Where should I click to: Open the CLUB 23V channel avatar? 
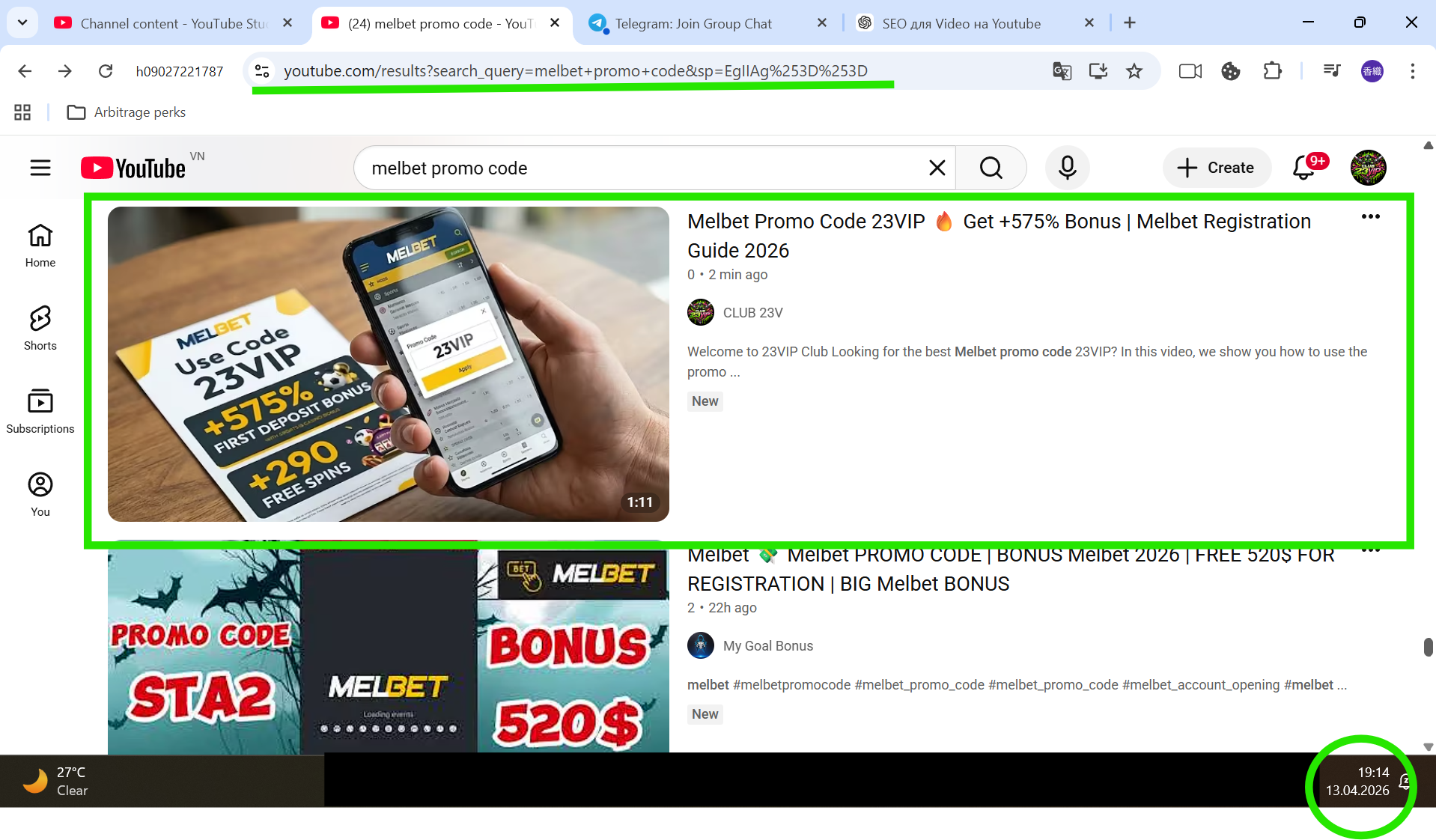point(701,312)
